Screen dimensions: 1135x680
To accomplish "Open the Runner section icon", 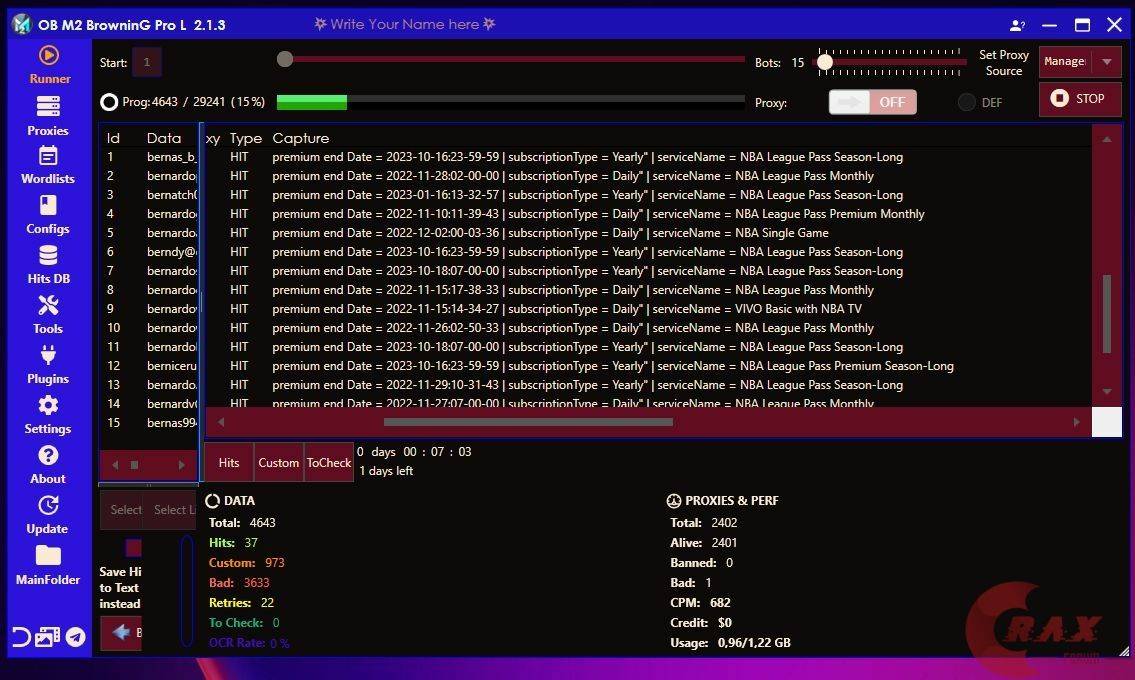I will (x=48, y=55).
